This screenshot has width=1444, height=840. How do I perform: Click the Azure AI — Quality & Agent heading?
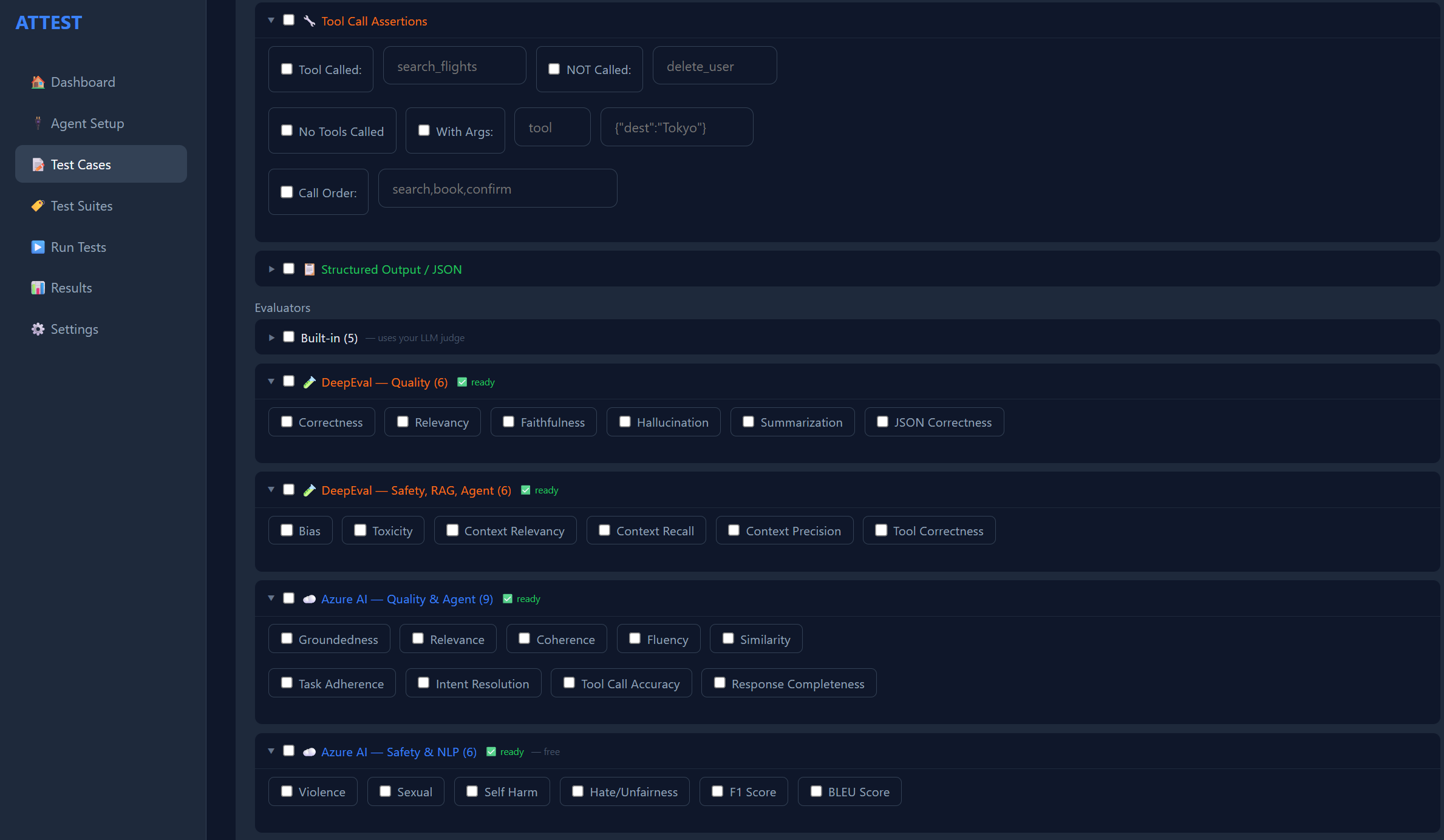coord(407,599)
